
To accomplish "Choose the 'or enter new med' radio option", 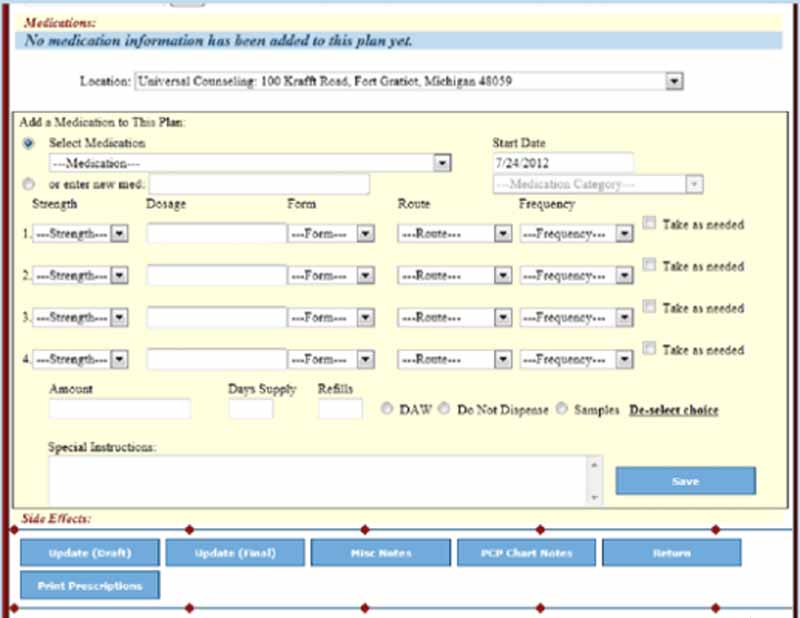I will click(x=29, y=184).
